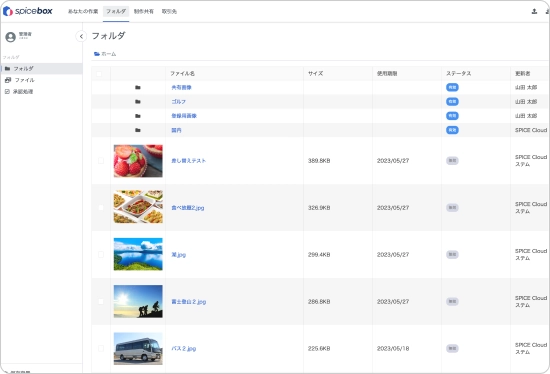Open the 差し替えテスト file link
The height and width of the screenshot is (374, 550).
(188, 161)
